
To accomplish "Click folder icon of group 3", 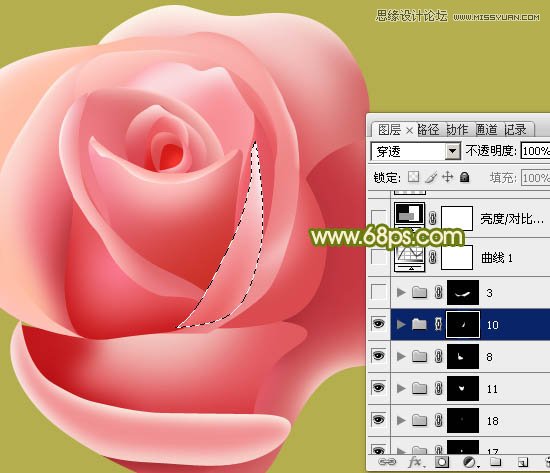I will [x=419, y=292].
